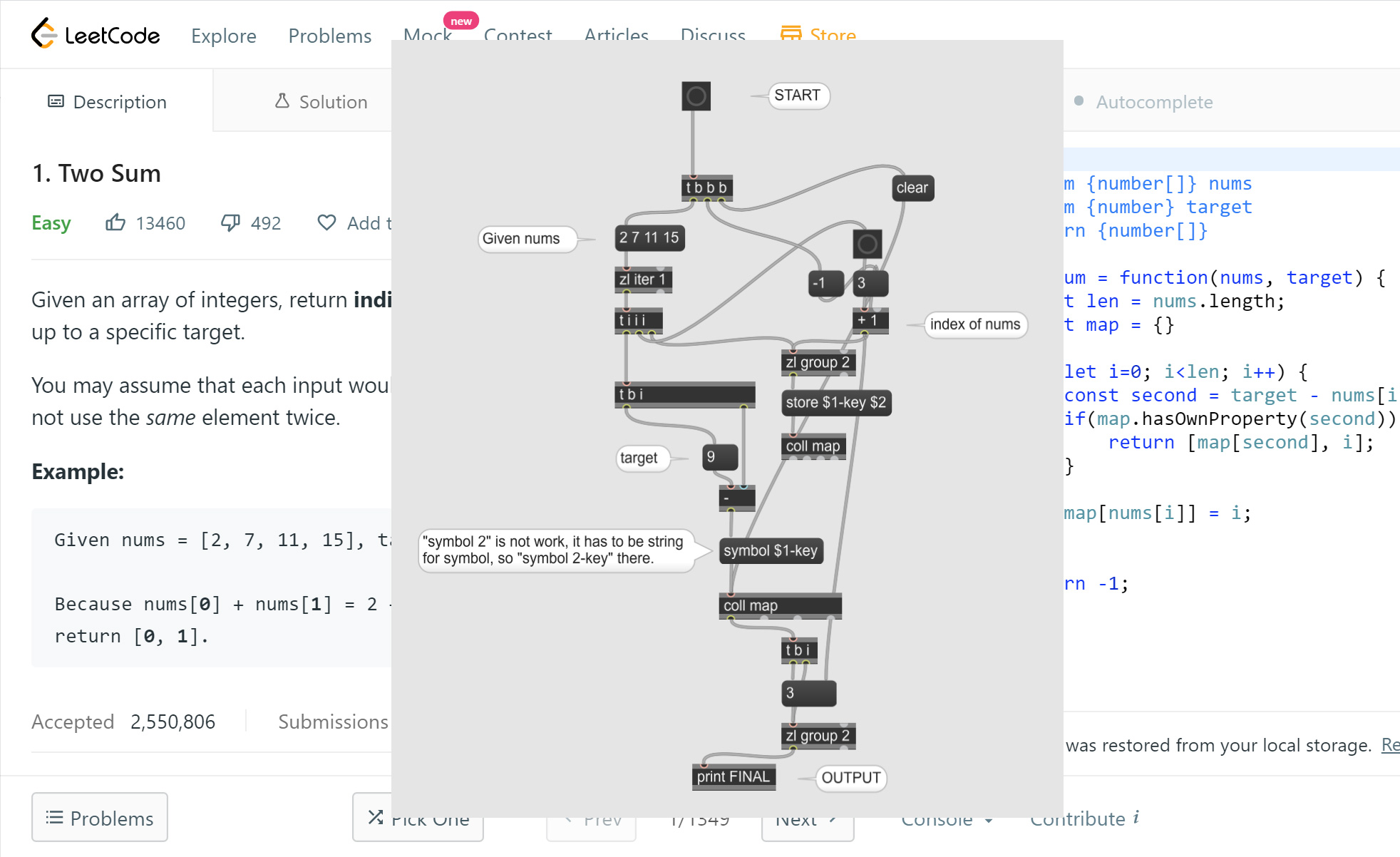The width and height of the screenshot is (1400, 857).
Task: Click the clear message box
Action: click(912, 188)
